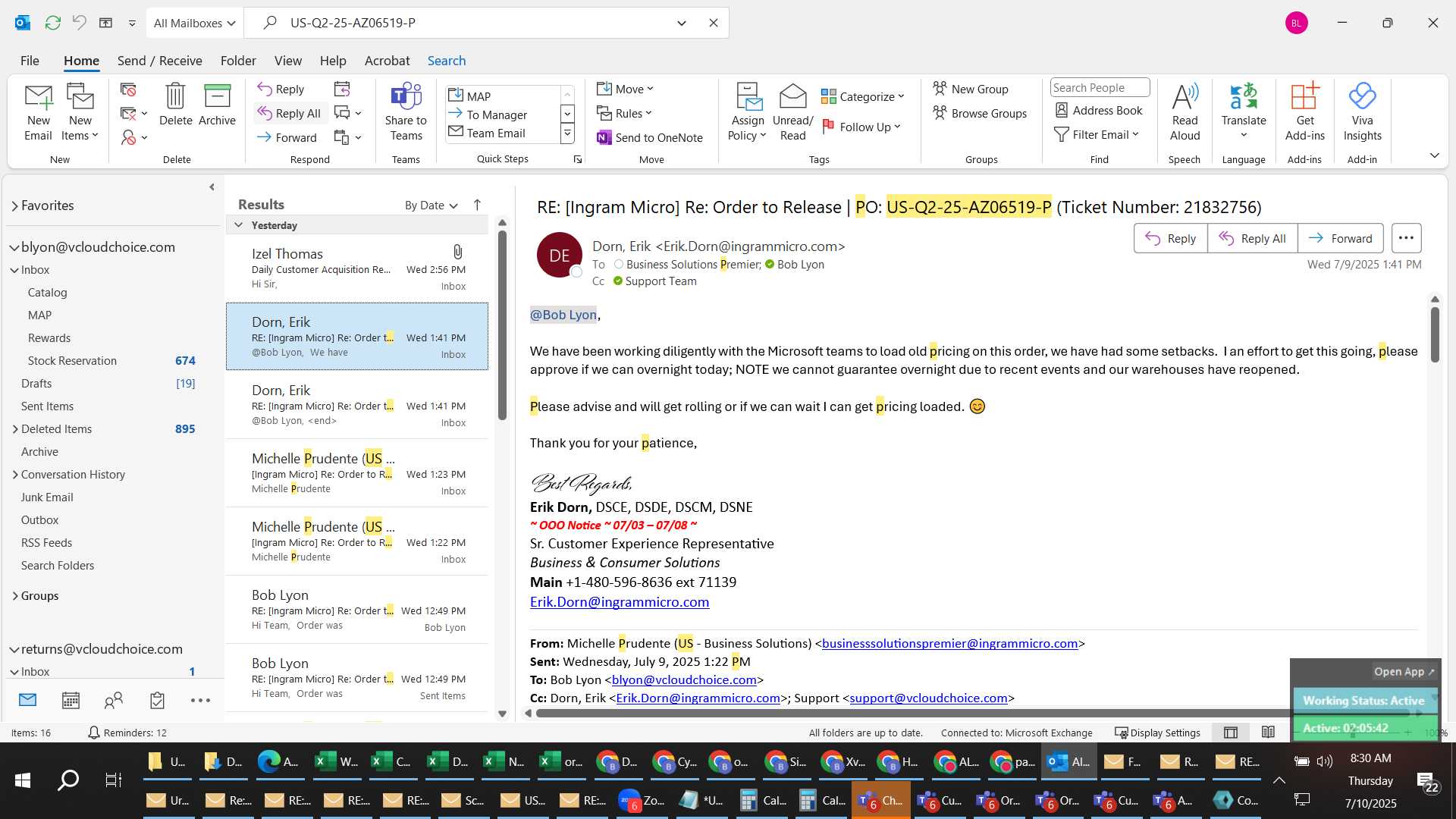
Task: Click Reply All in the reading pane
Action: point(1252,238)
